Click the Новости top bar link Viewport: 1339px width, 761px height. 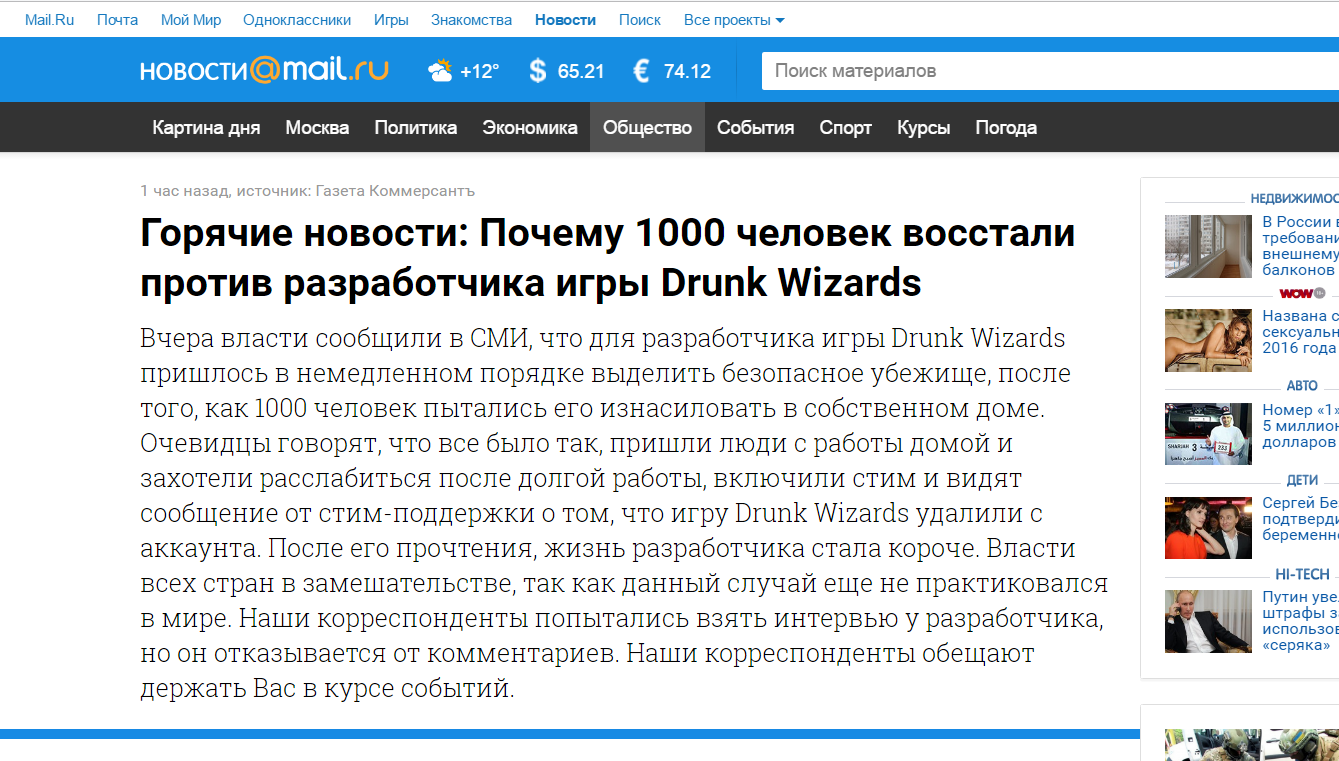[x=565, y=20]
